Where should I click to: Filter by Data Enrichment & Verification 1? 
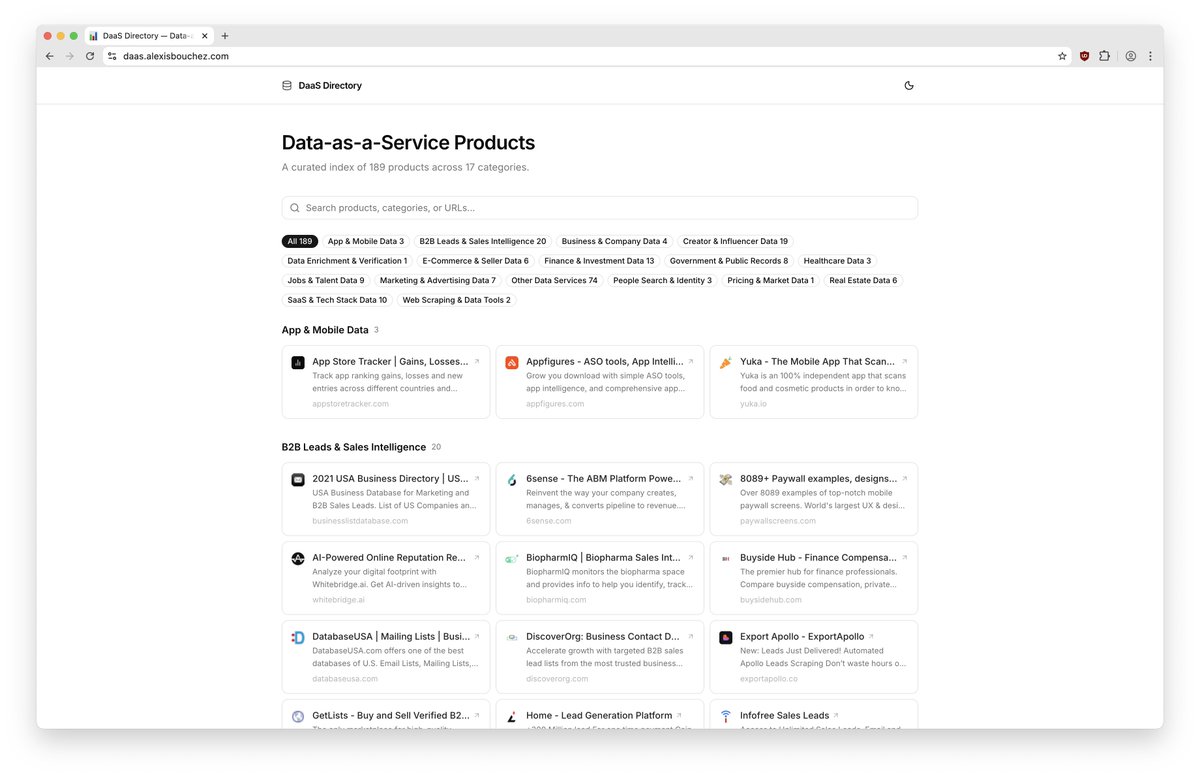(x=347, y=261)
